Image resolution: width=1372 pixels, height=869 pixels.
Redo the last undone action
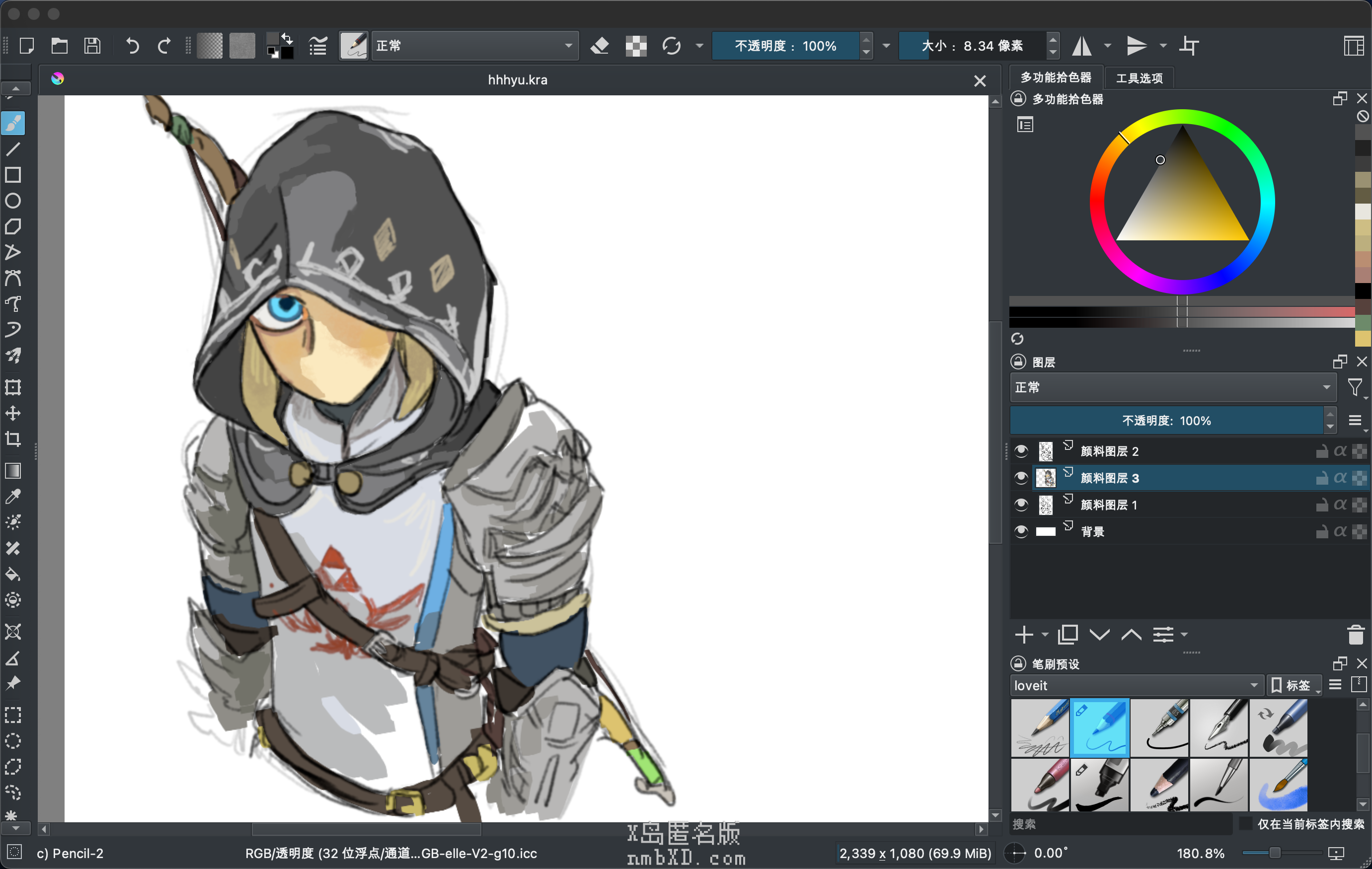click(x=164, y=46)
